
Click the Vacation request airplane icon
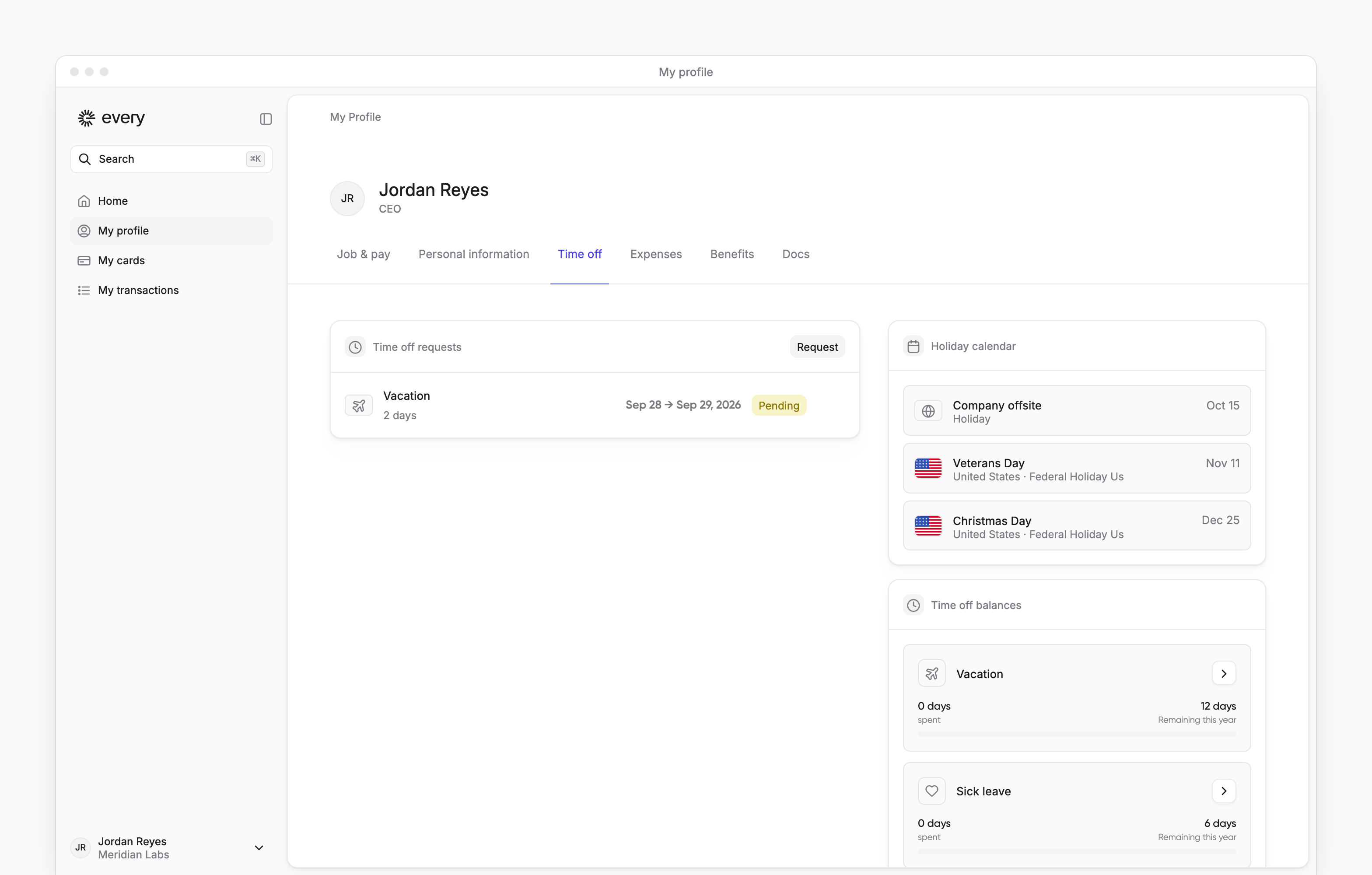pos(358,406)
